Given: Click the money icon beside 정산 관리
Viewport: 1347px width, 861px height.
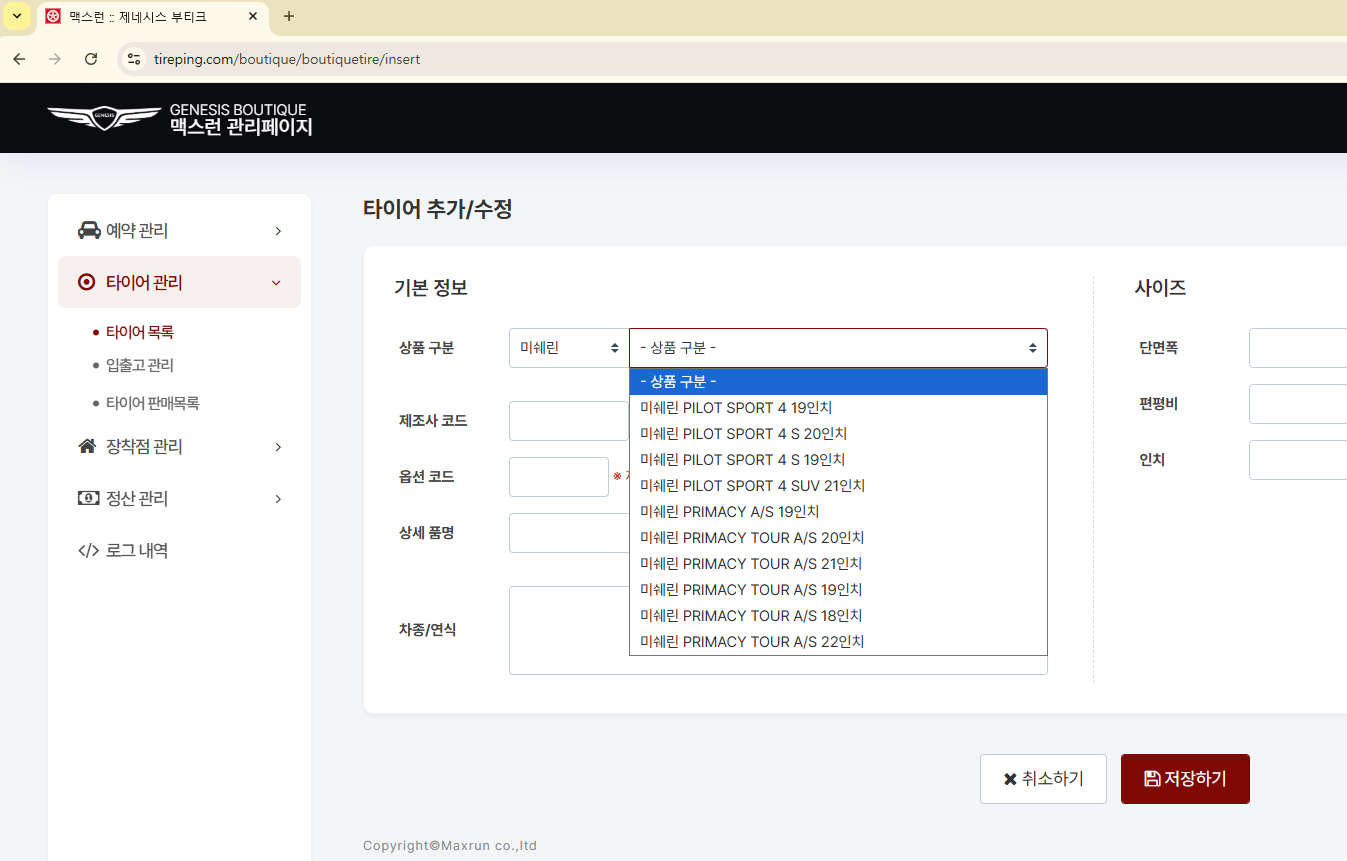Looking at the screenshot, I should click(x=89, y=498).
